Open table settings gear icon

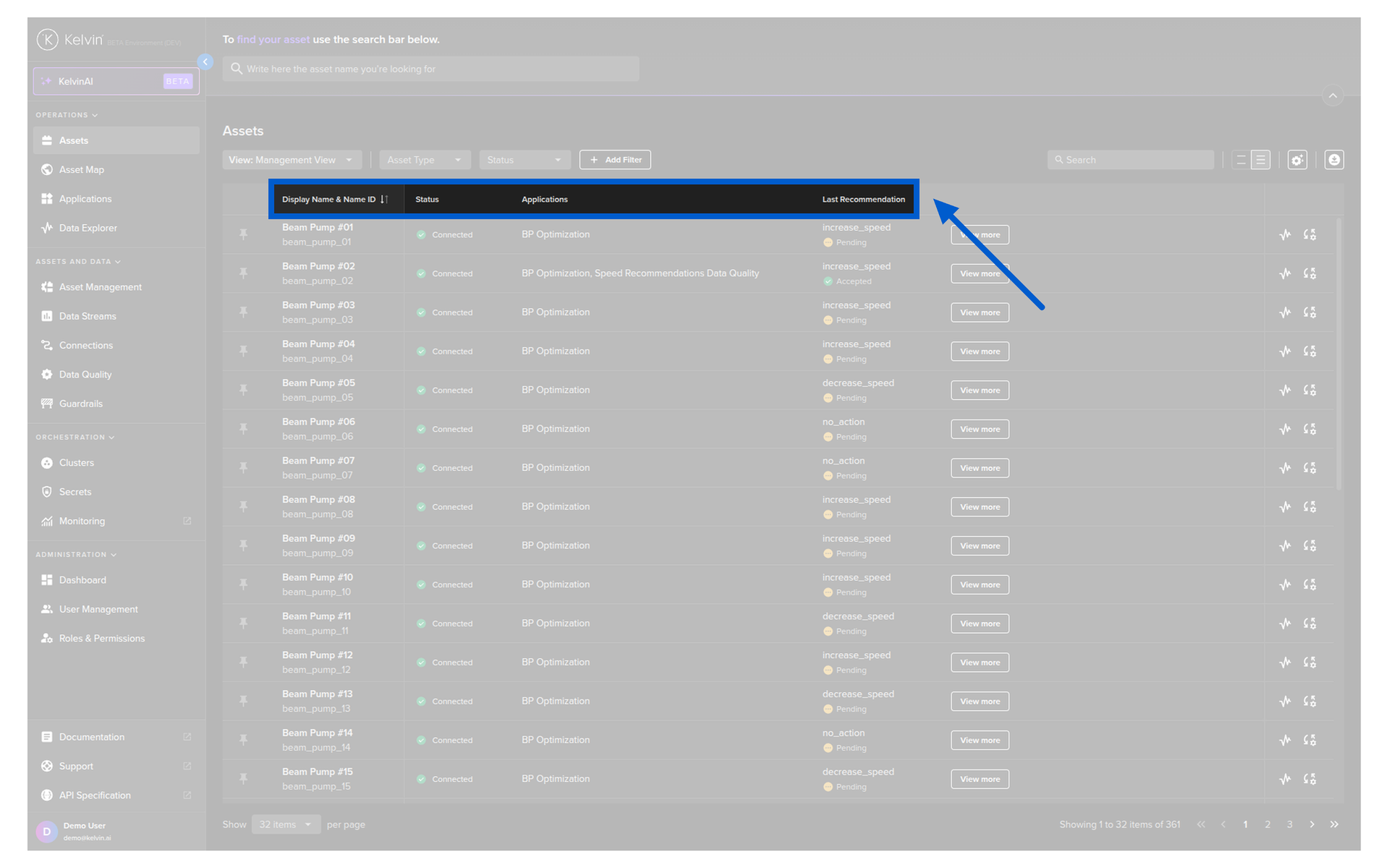(1297, 160)
